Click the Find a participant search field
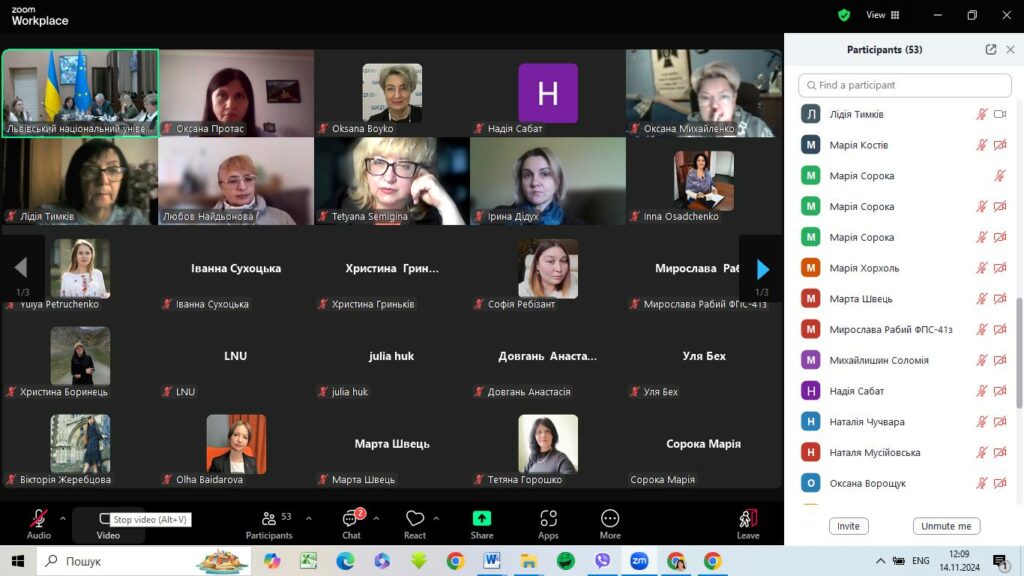This screenshot has width=1024, height=576. tap(905, 85)
